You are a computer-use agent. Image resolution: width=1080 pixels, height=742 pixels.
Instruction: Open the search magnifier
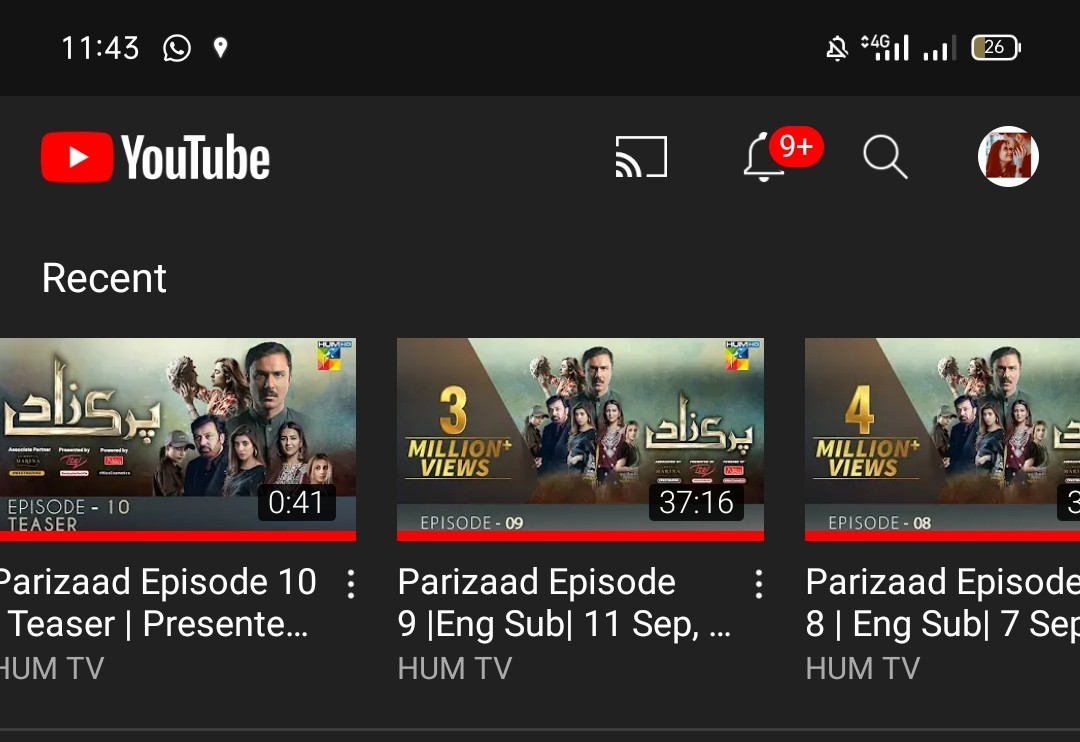tap(885, 157)
